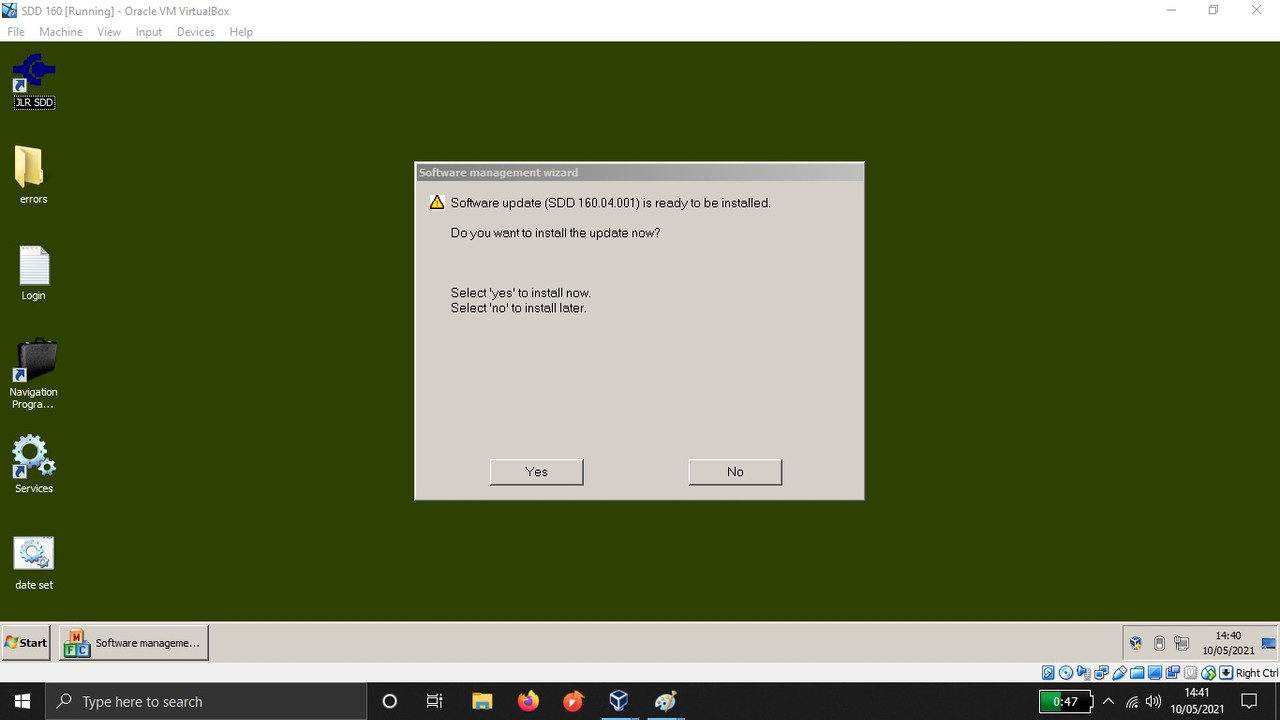Click the recording status indicator icon
Image resolution: width=1280 pixels, height=720 pixels.
point(1173,673)
